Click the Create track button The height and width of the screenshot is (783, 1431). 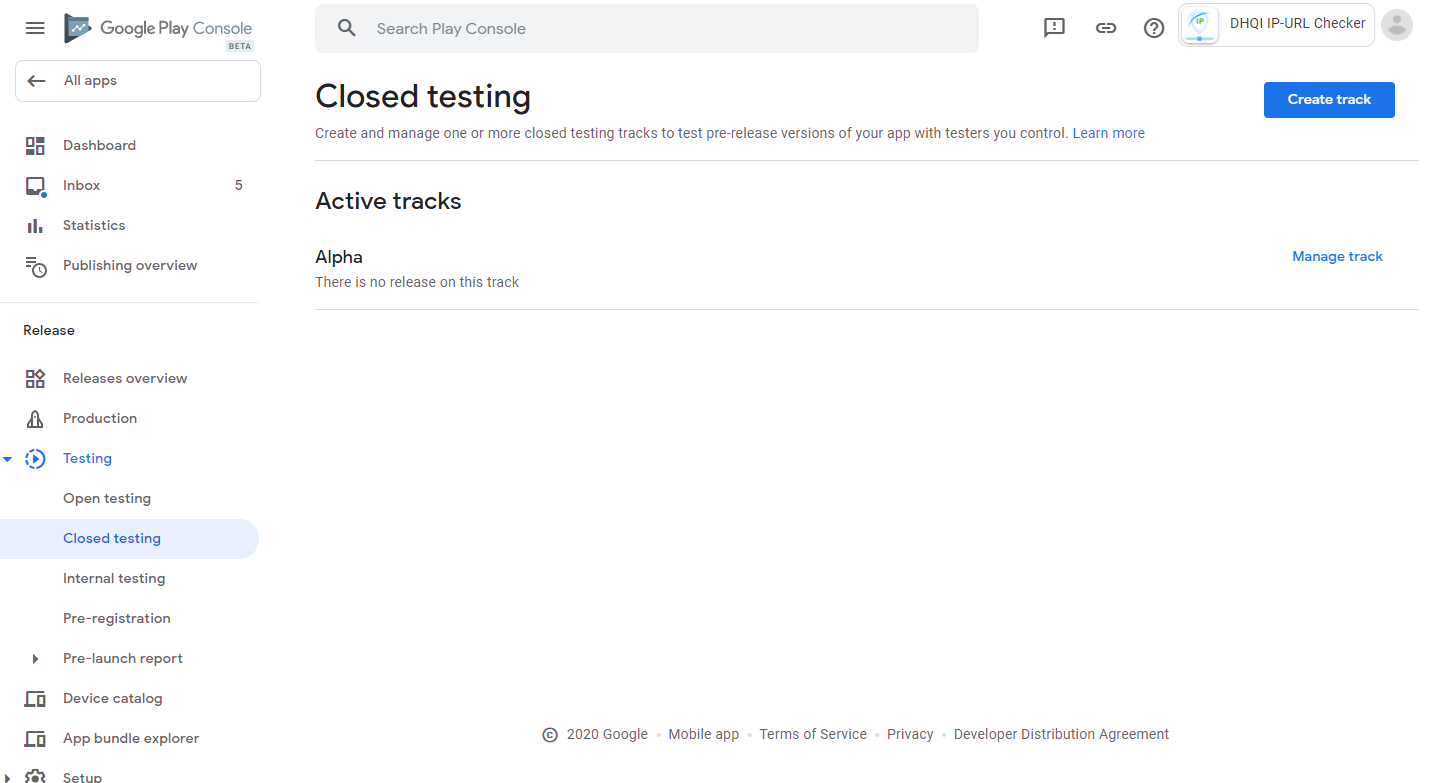coord(1328,100)
